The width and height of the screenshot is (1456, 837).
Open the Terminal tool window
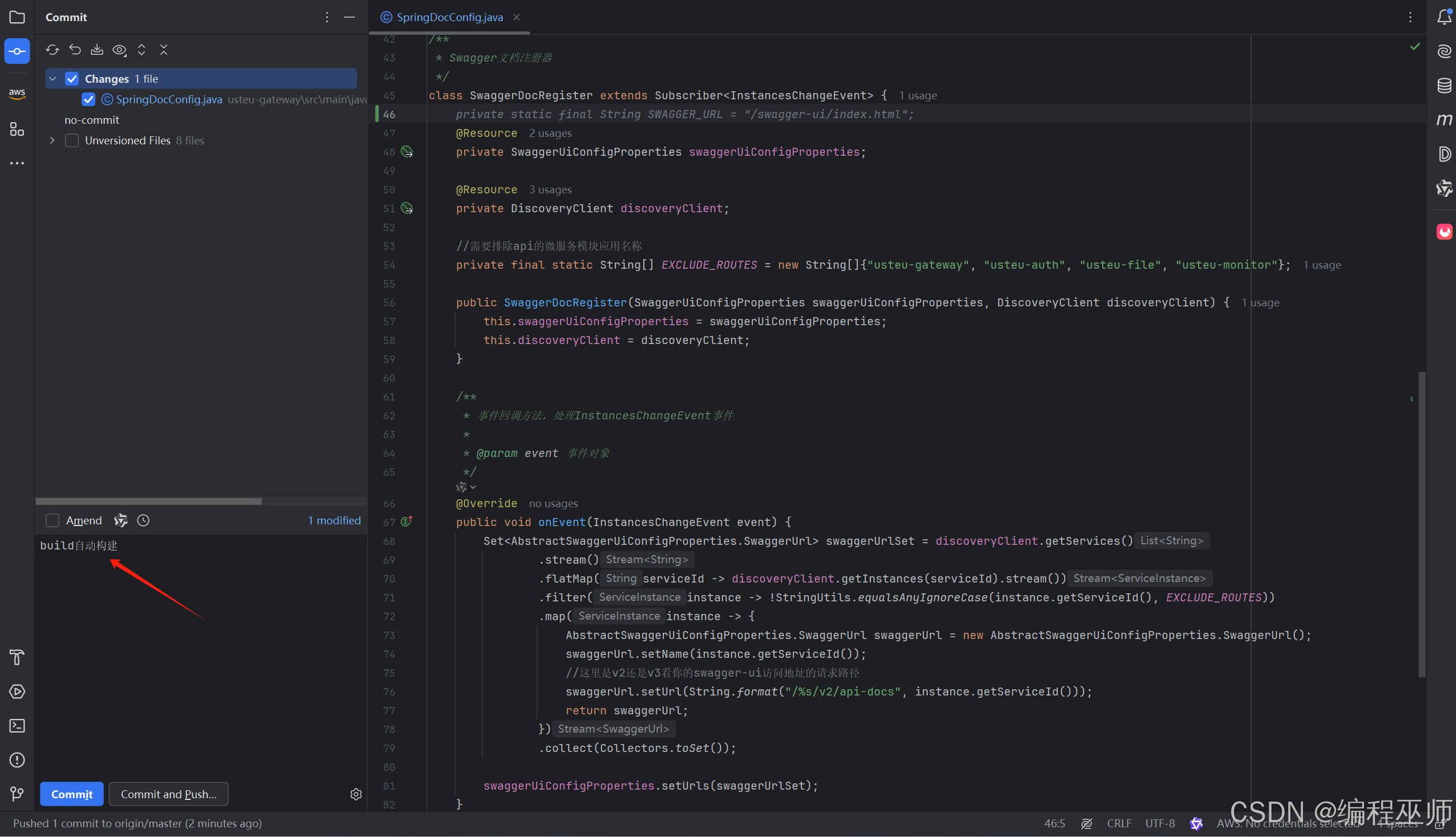(x=17, y=726)
